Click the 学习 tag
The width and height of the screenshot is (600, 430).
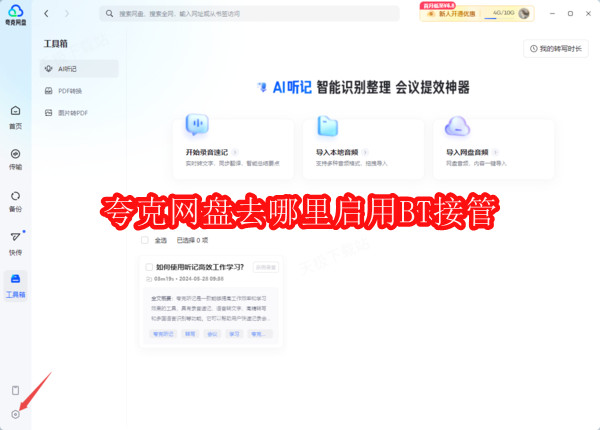(234, 334)
